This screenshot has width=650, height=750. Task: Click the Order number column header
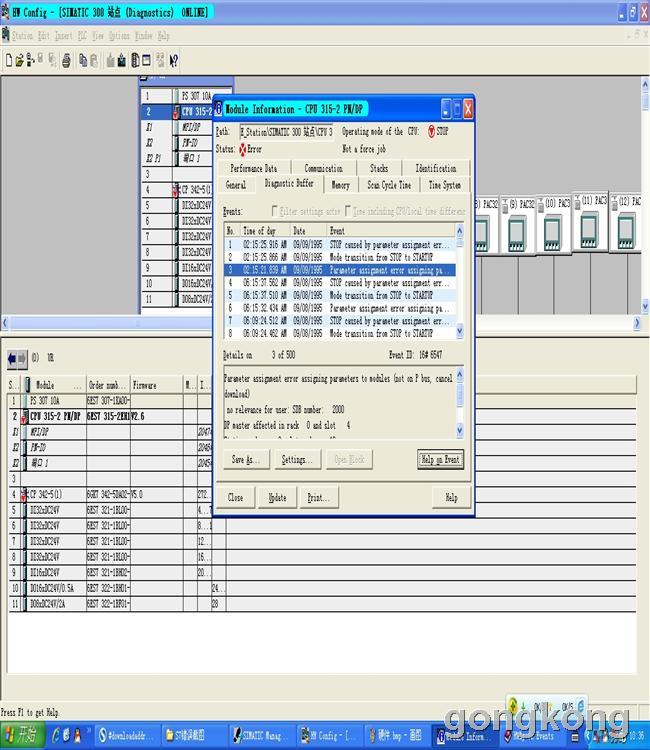pos(108,385)
